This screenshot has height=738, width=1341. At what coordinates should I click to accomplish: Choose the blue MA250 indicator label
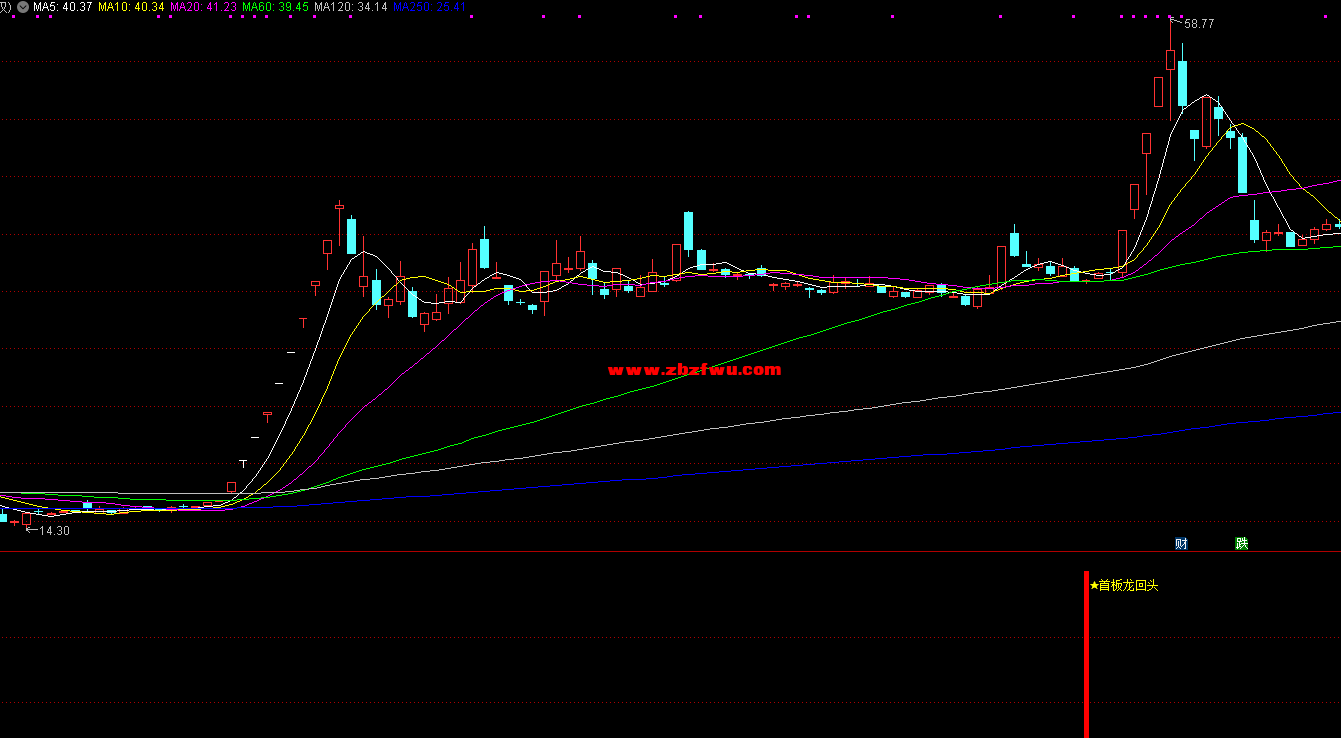pyautogui.click(x=428, y=7)
